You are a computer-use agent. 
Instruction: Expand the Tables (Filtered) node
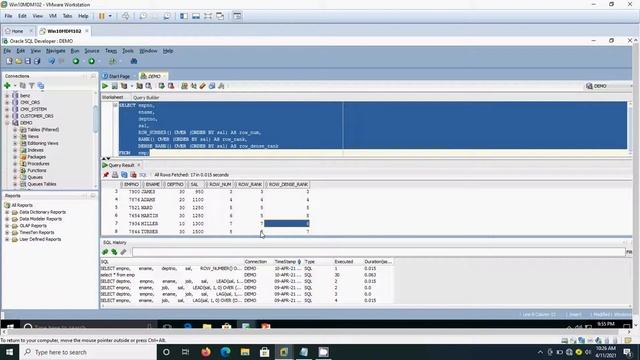click(x=15, y=130)
